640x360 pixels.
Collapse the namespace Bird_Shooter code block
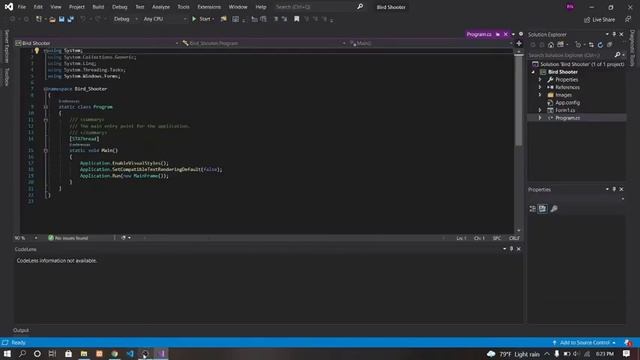coord(45,89)
